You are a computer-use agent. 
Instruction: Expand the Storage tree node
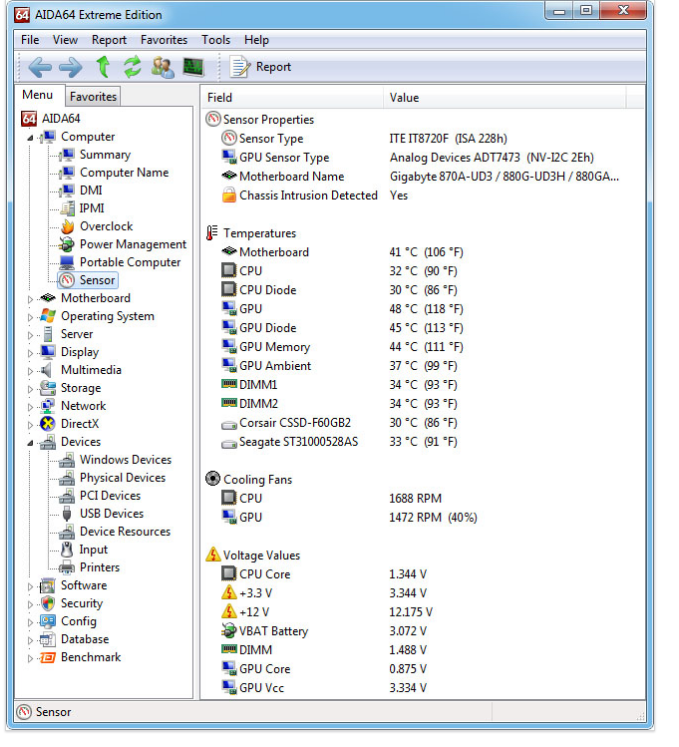tap(30, 389)
